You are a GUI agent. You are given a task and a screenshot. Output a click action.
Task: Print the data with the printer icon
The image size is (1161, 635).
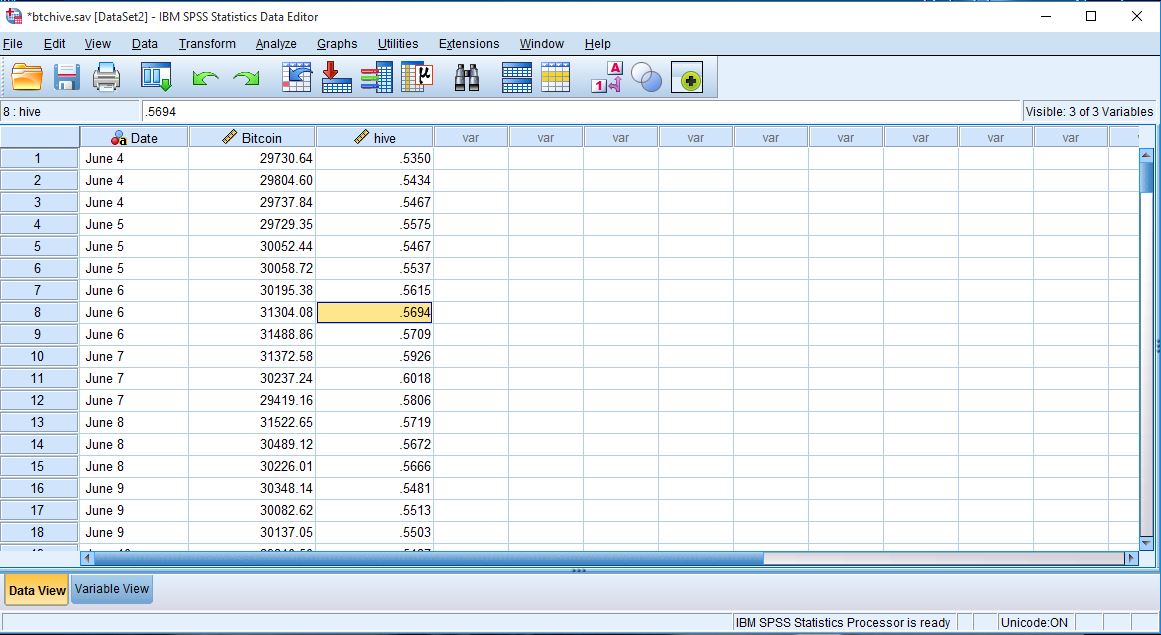pos(106,77)
